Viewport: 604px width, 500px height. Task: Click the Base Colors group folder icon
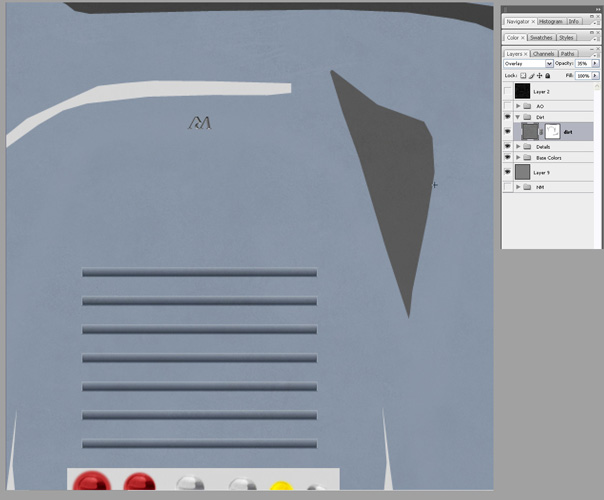pos(527,157)
